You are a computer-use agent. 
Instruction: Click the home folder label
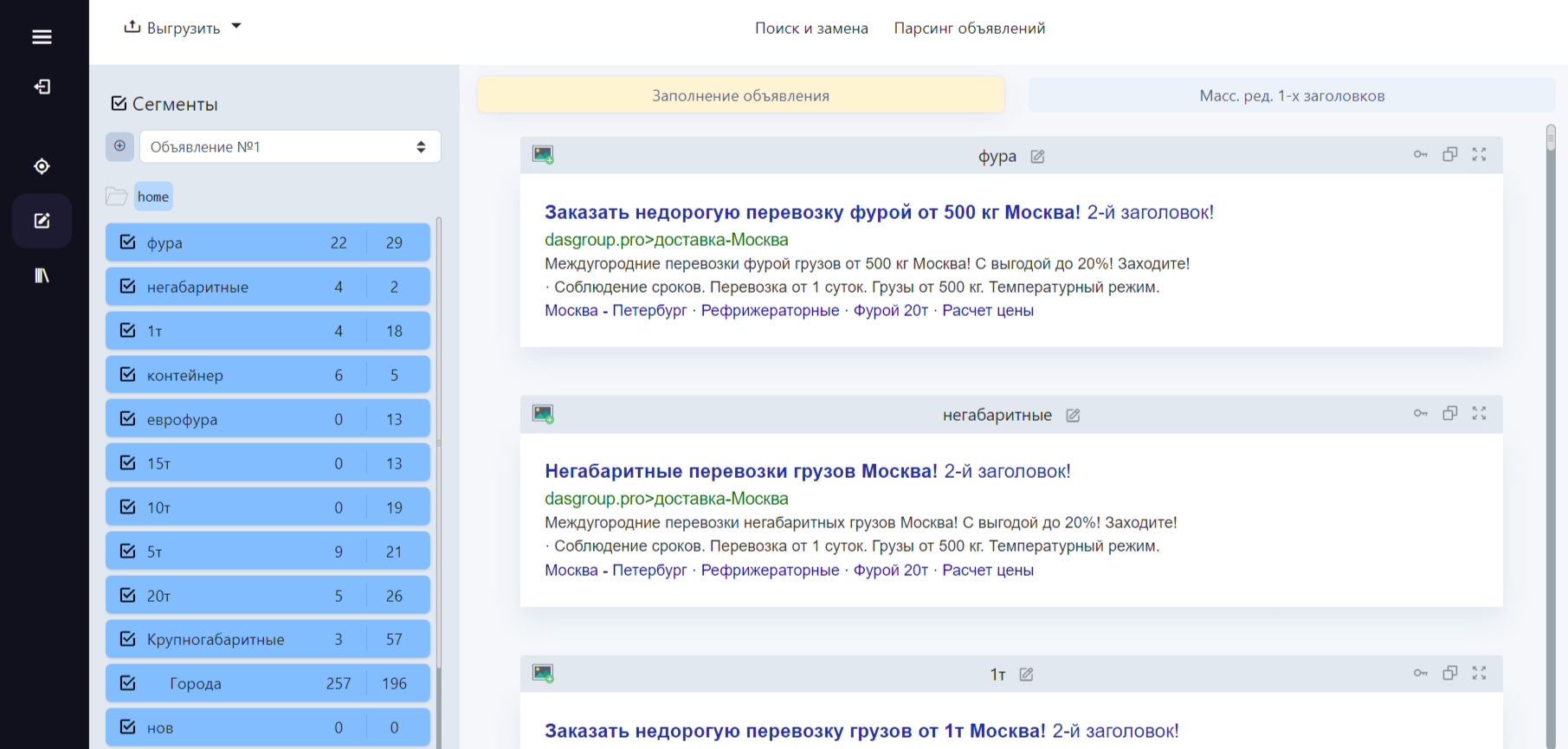153,197
